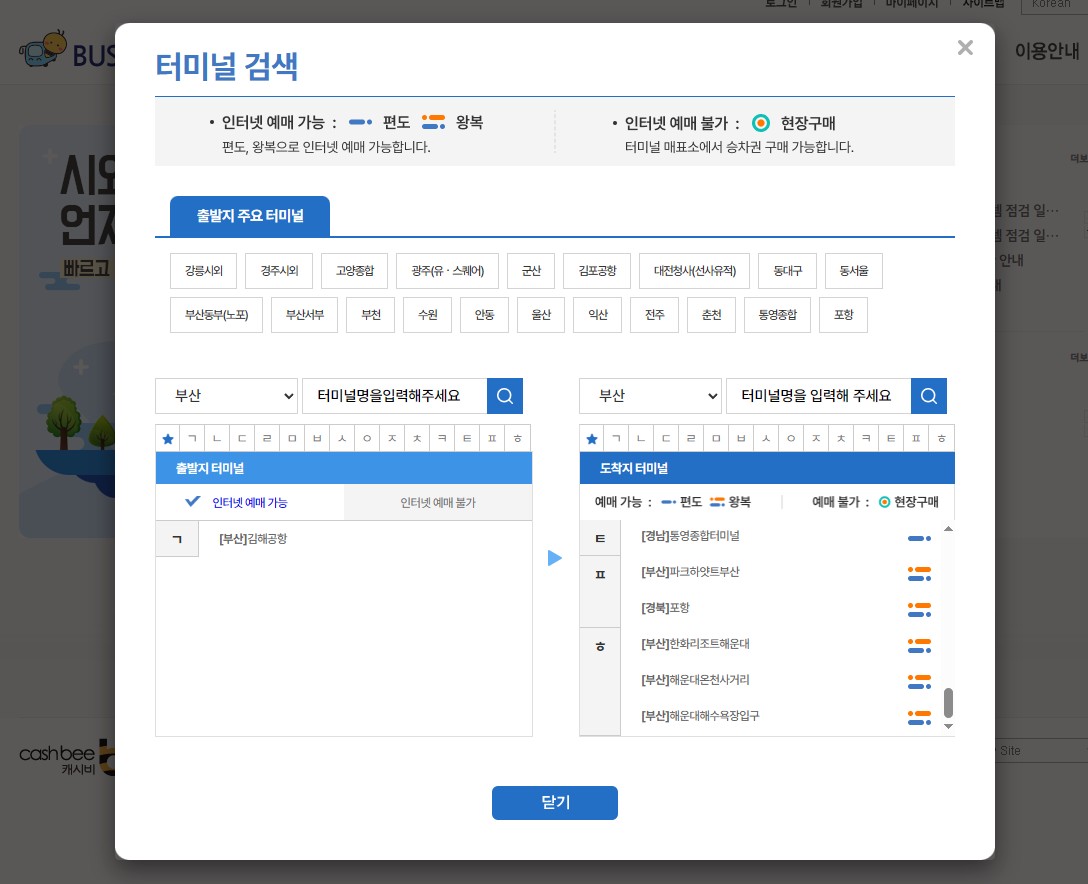
Task: Click the departure terminal search magnifier icon
Action: click(505, 396)
